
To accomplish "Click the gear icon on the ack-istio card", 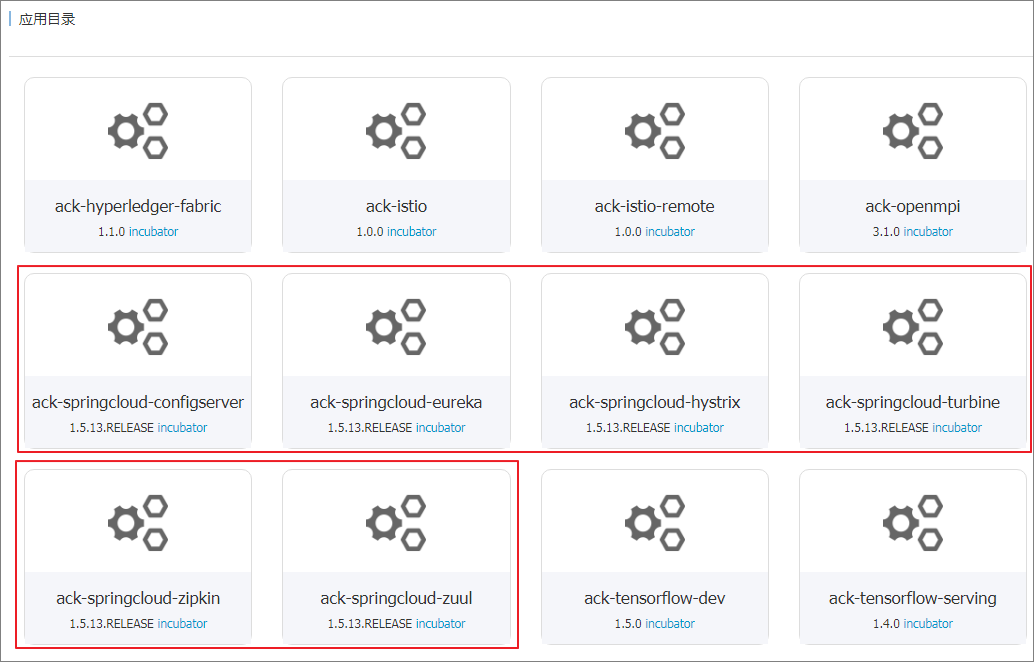I will (x=396, y=131).
